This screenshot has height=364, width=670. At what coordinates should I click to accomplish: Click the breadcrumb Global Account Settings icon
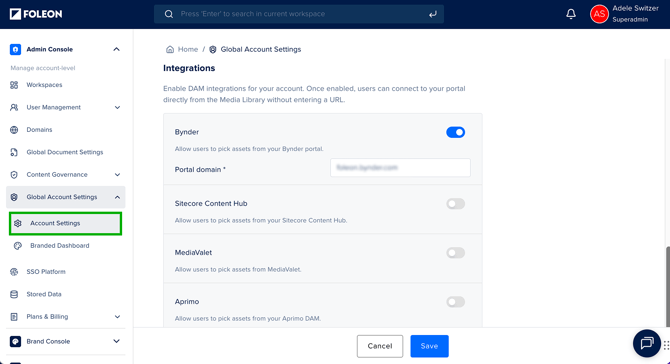point(213,50)
